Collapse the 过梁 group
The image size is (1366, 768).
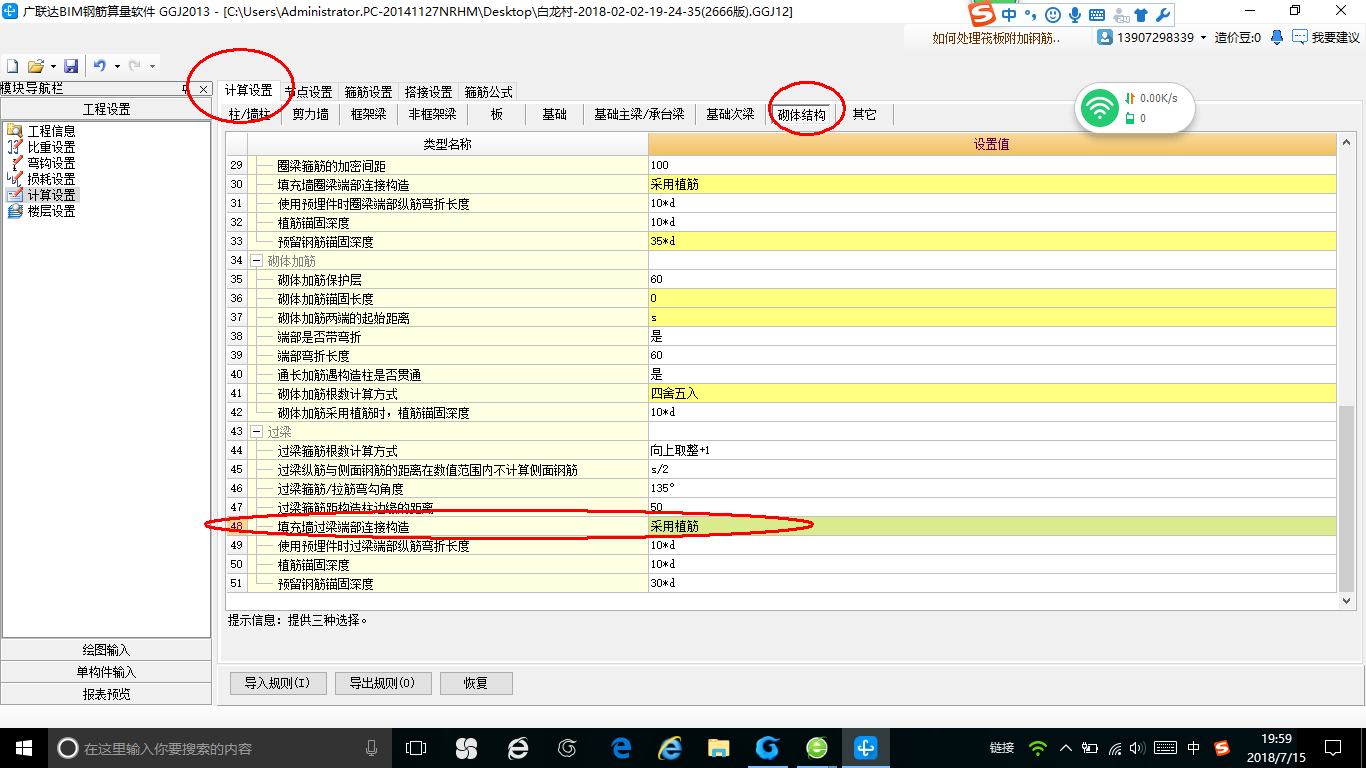tap(256, 432)
